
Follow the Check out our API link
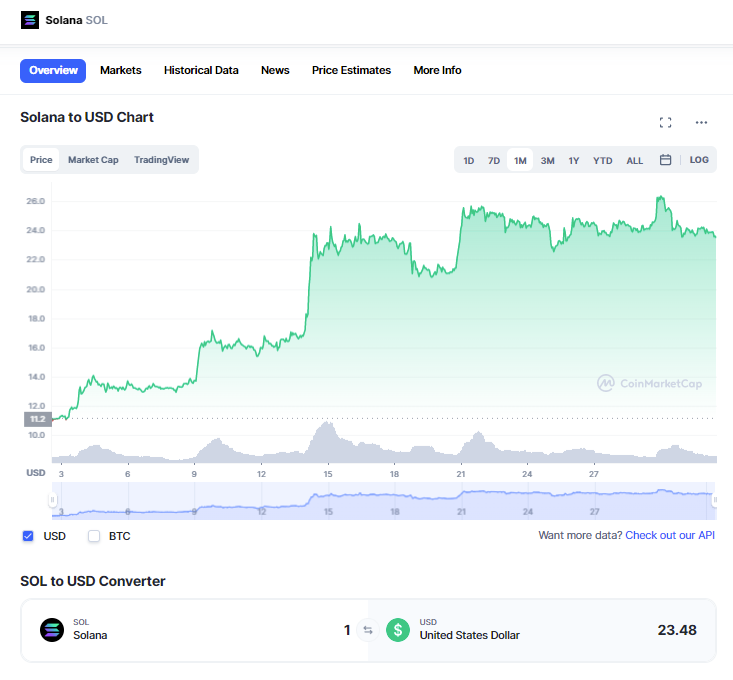(670, 536)
